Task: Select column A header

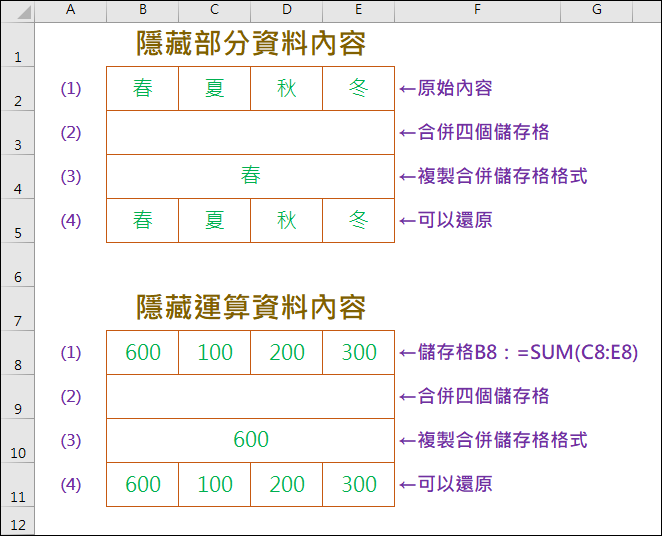Action: (71, 10)
